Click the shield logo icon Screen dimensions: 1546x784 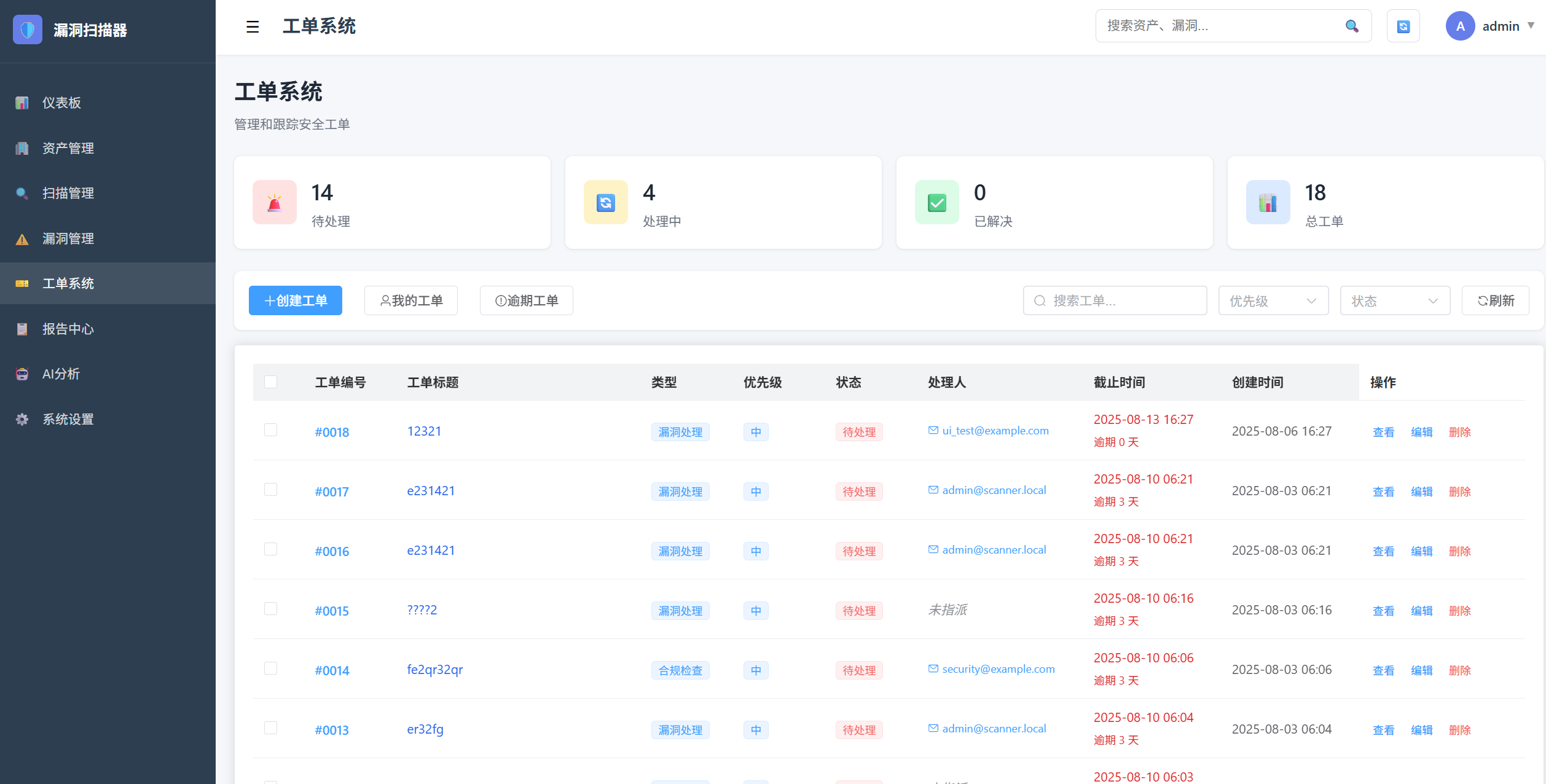(28, 29)
